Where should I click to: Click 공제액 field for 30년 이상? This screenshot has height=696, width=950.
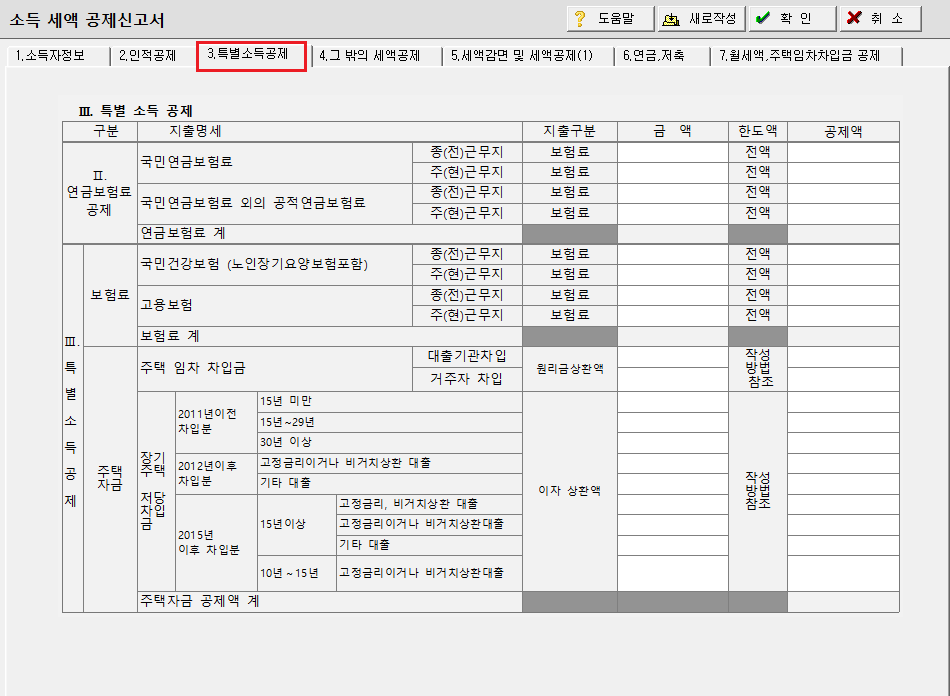tap(843, 443)
